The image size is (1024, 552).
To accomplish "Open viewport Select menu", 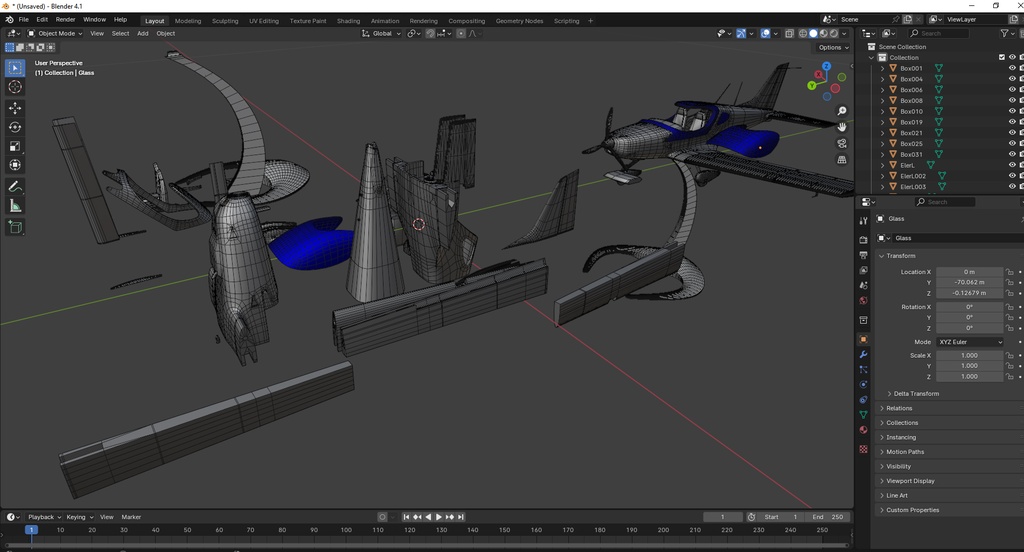I will (120, 33).
